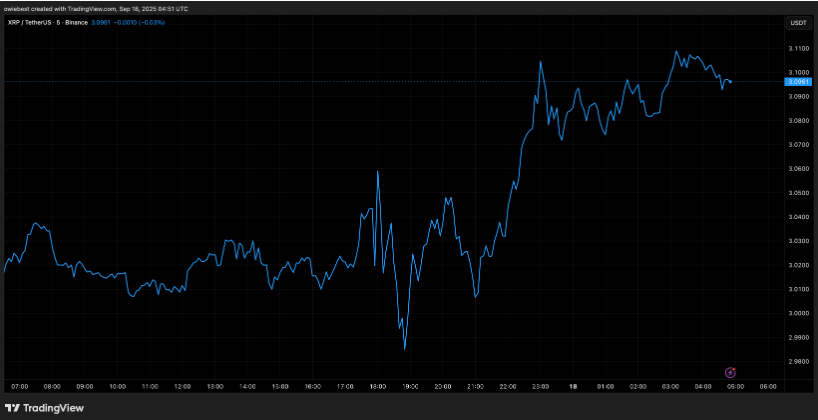This screenshot has height=420, width=818.
Task: Click the 07:00 label on time axis
Action: click(x=20, y=385)
